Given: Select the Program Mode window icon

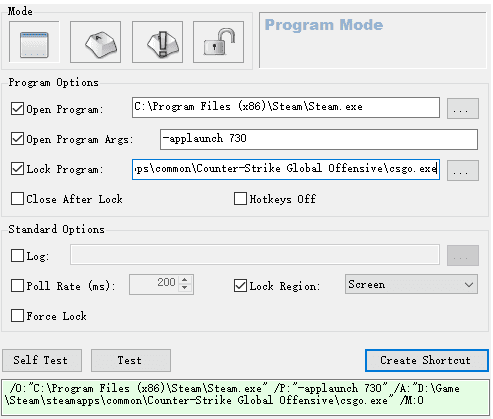Looking at the screenshot, I should [34, 42].
